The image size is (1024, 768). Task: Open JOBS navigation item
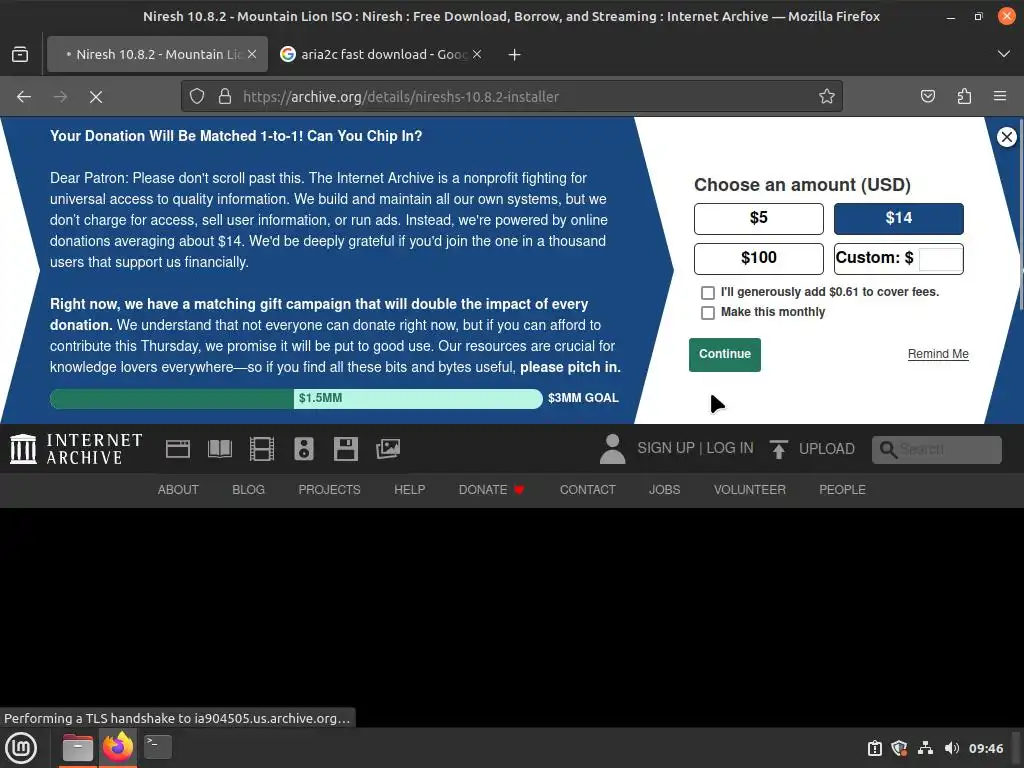coord(664,490)
